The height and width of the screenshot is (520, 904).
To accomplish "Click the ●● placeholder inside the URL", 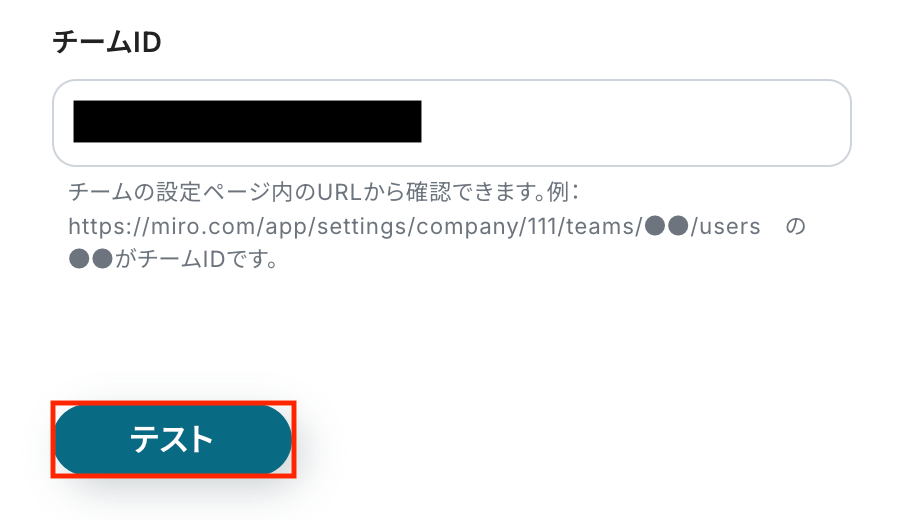I will (x=666, y=226).
